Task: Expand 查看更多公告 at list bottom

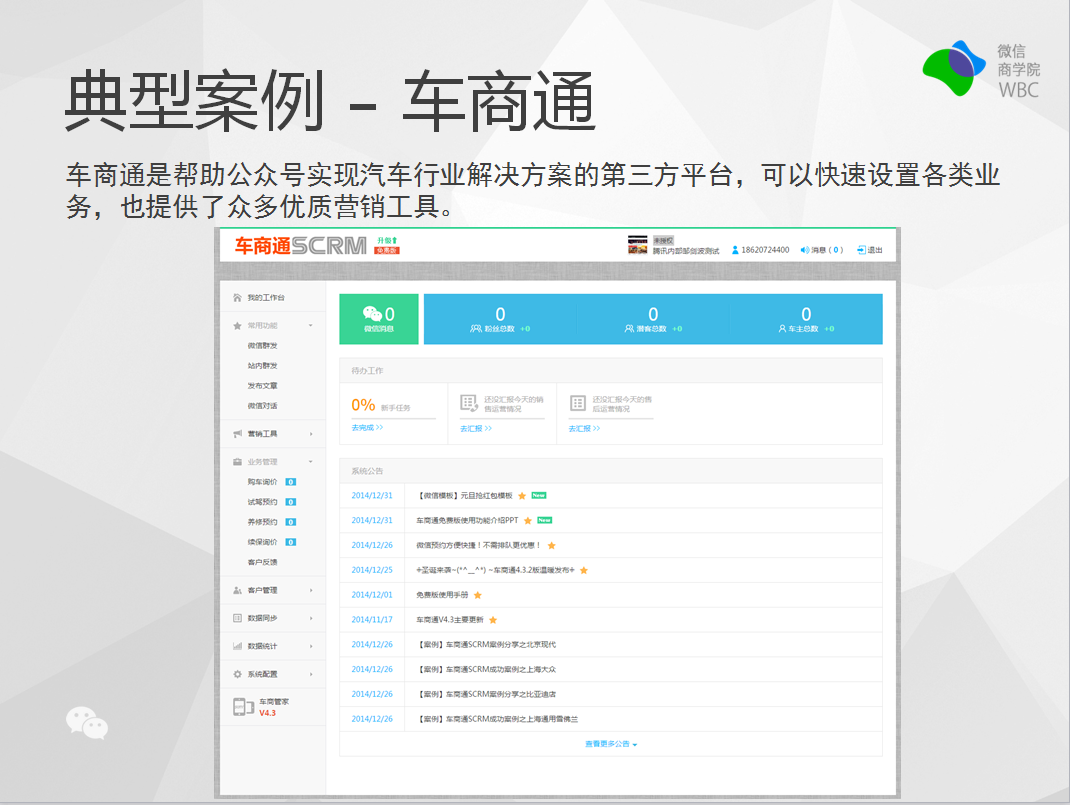Action: coord(611,744)
